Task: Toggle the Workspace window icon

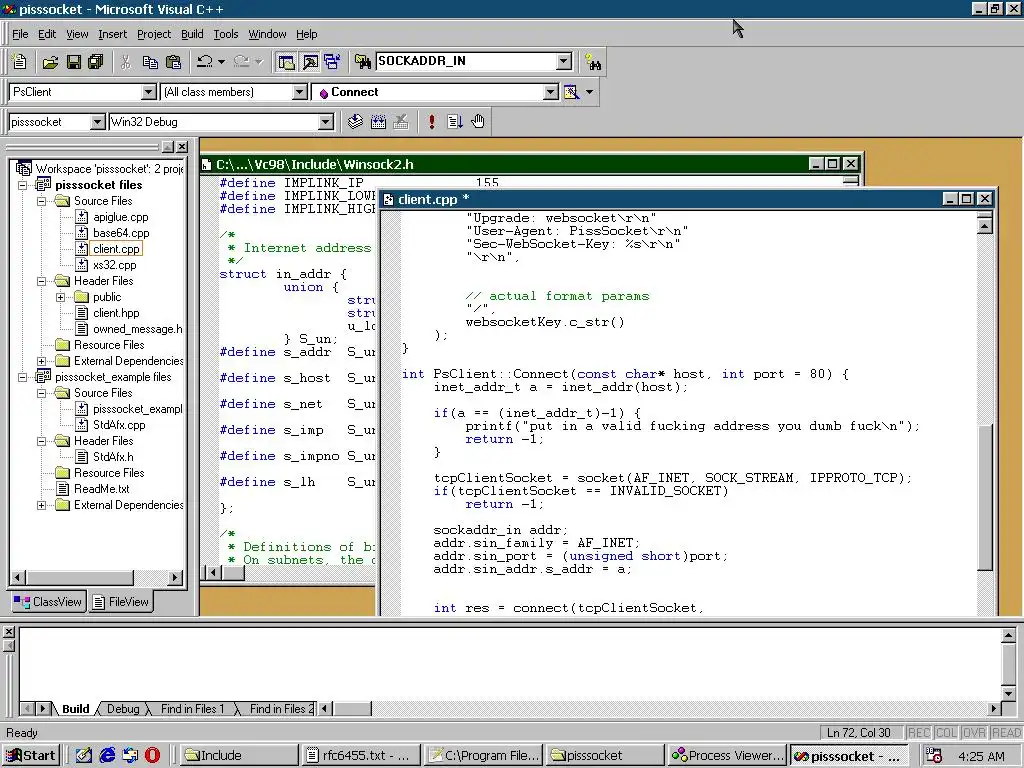Action: (x=286, y=61)
